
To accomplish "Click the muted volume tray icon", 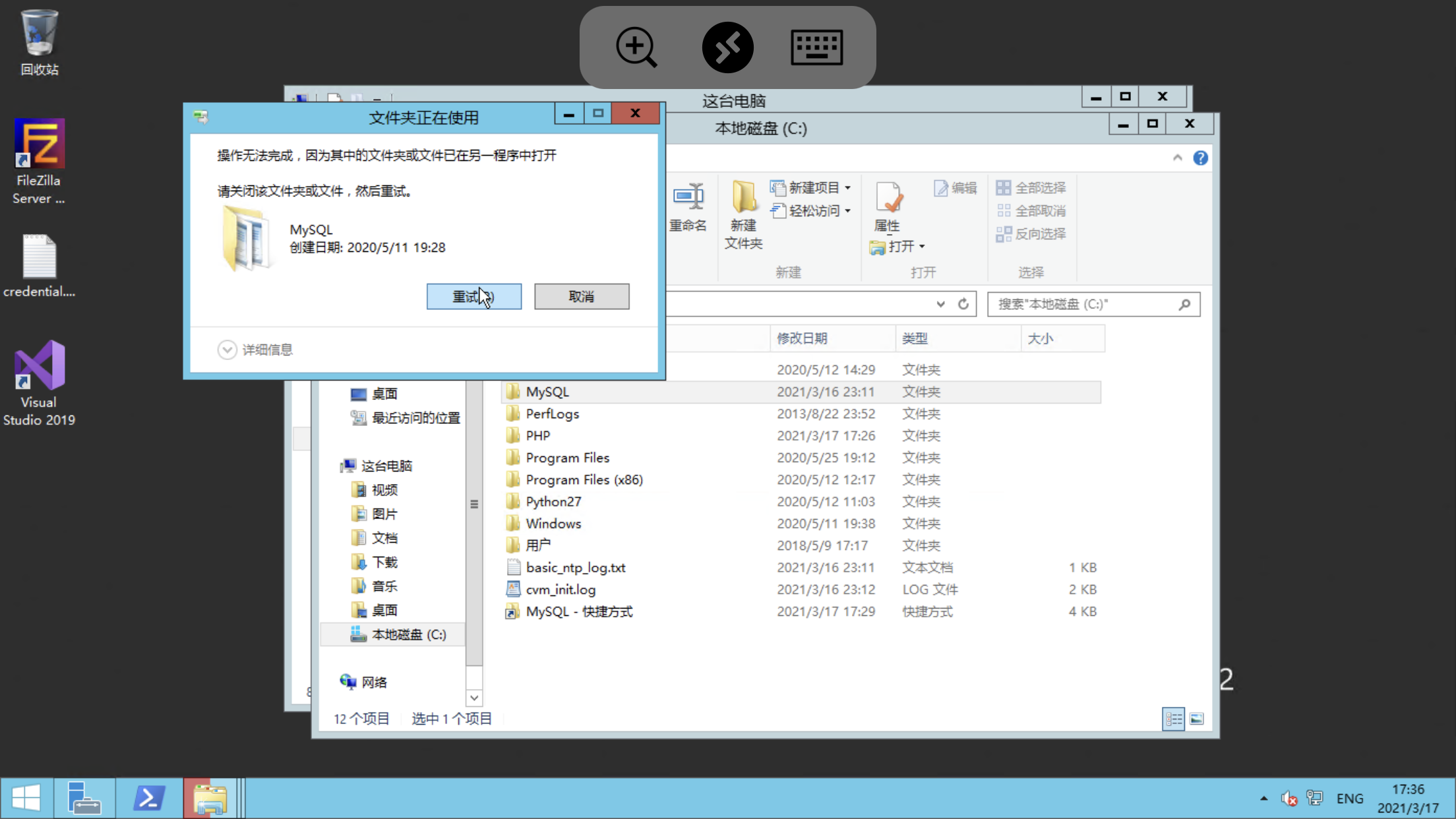I will click(1289, 799).
